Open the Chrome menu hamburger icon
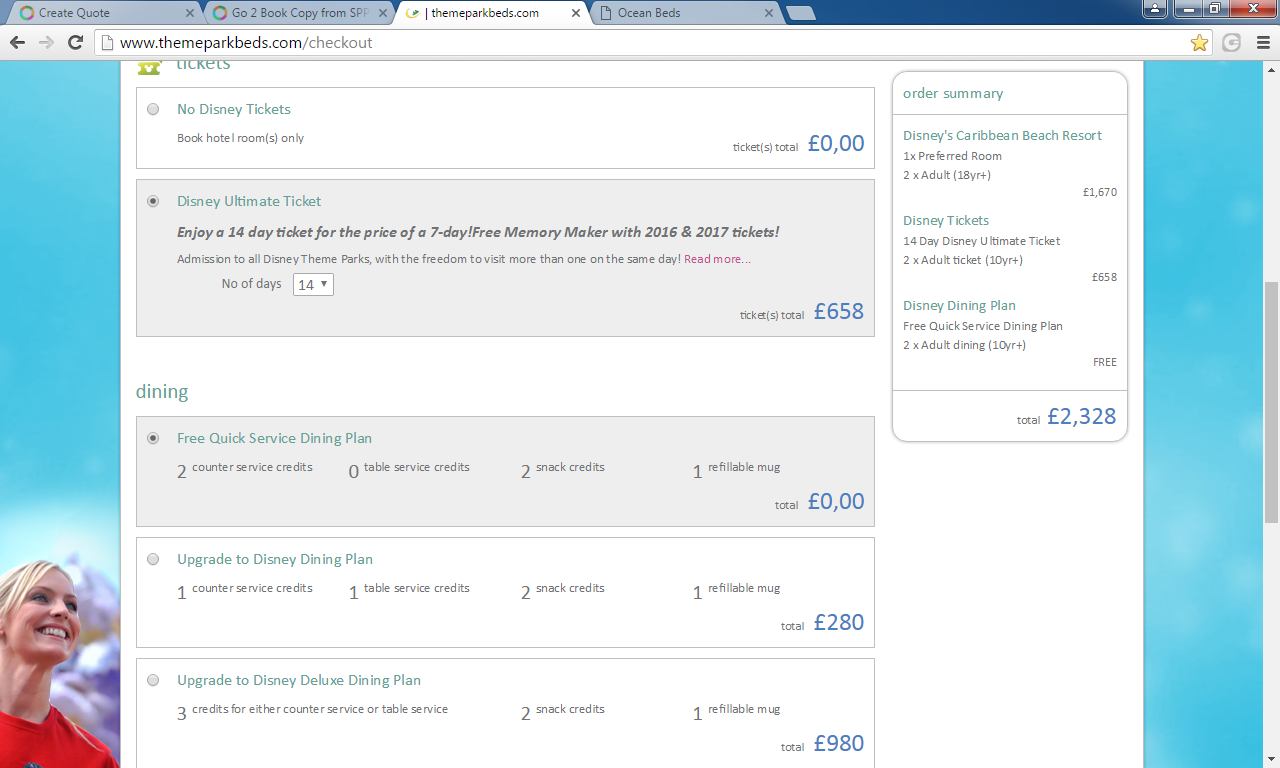 [1262, 42]
